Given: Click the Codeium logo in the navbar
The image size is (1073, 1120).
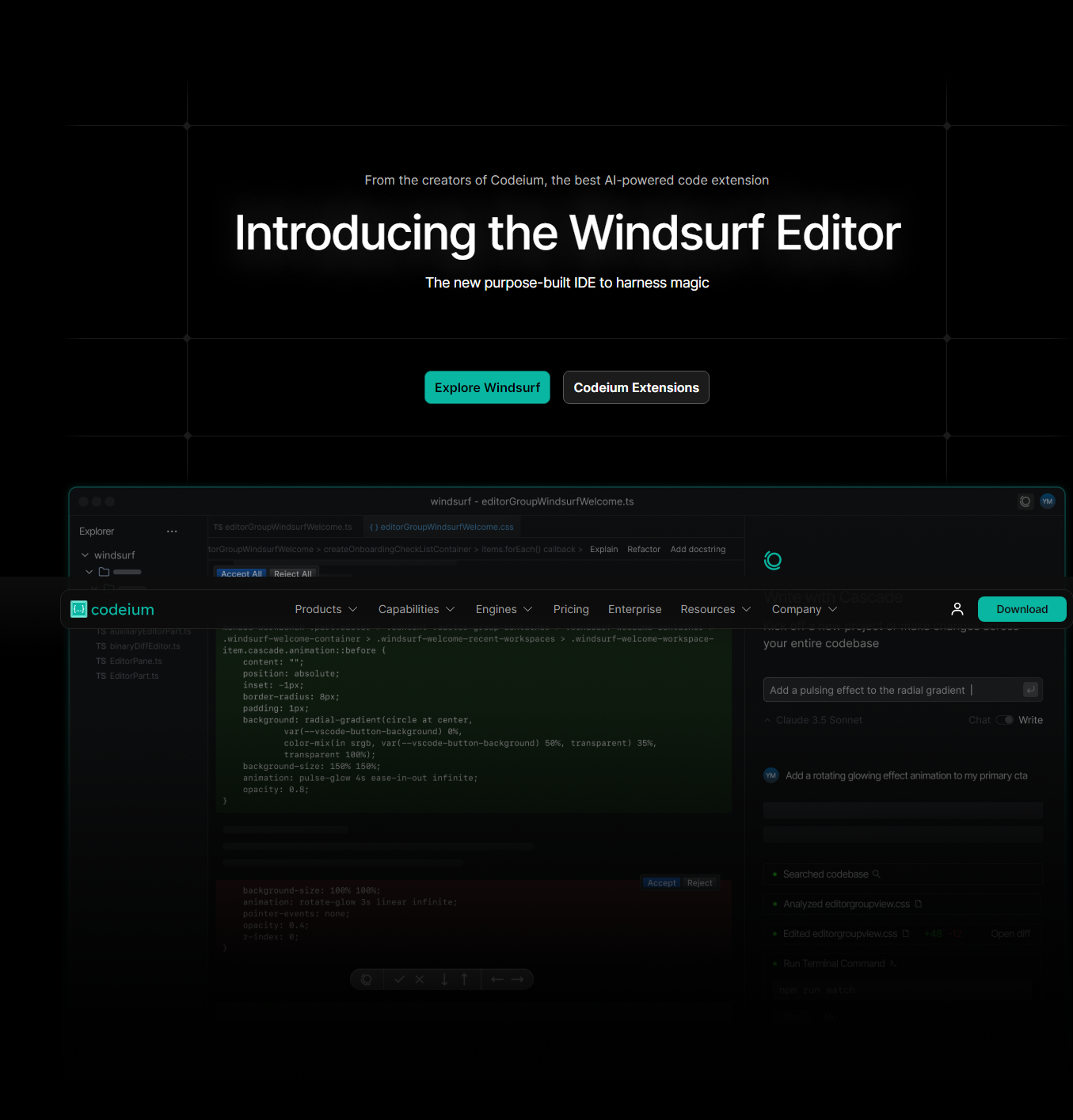Looking at the screenshot, I should (112, 609).
